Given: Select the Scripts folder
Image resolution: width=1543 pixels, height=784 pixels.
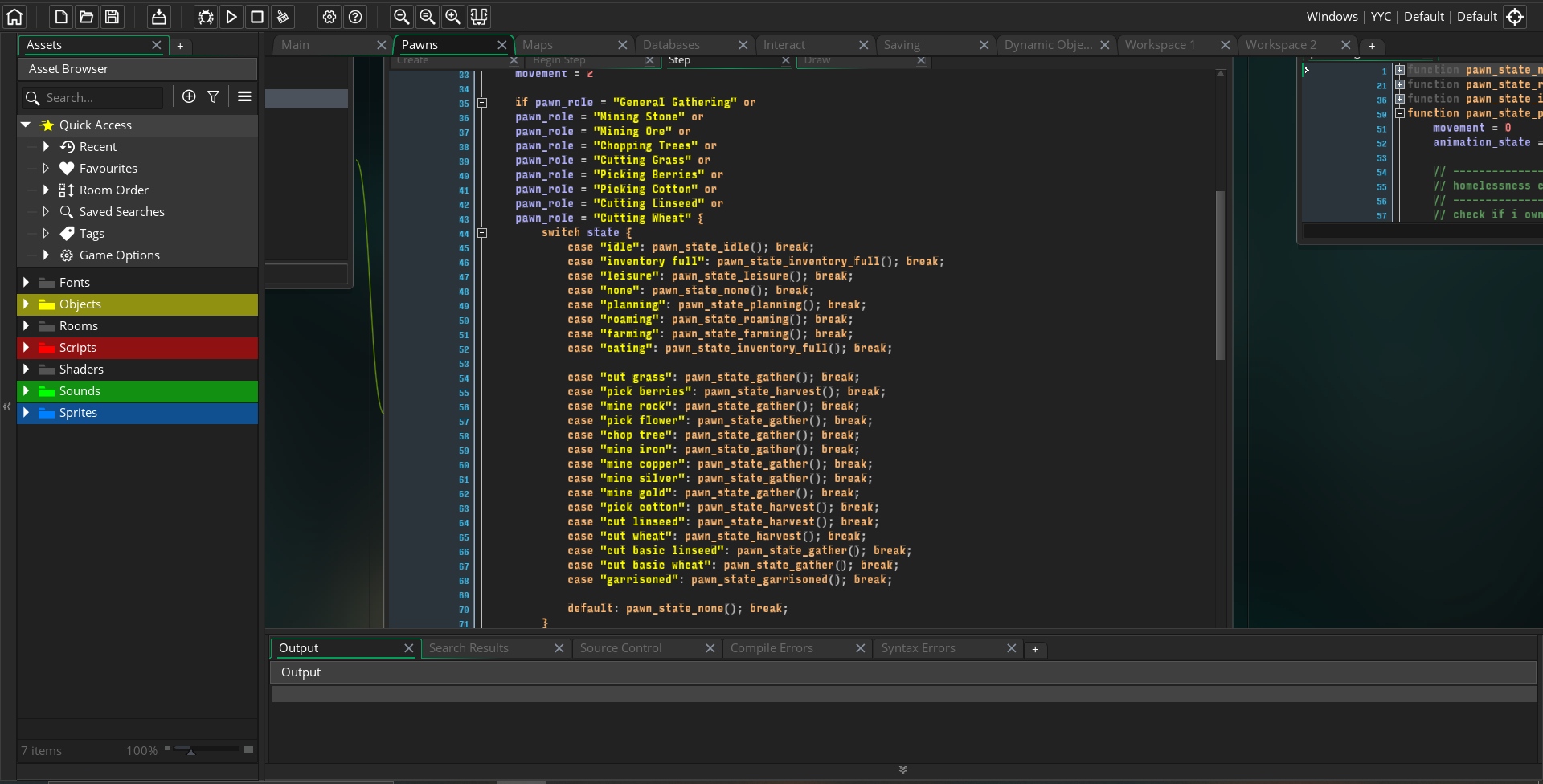Looking at the screenshot, I should (137, 347).
